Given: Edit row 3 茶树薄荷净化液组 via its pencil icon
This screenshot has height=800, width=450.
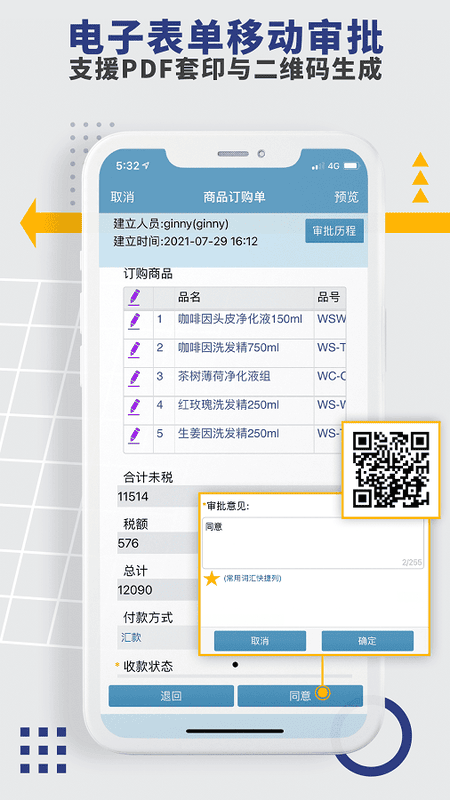Looking at the screenshot, I should pos(134,378).
